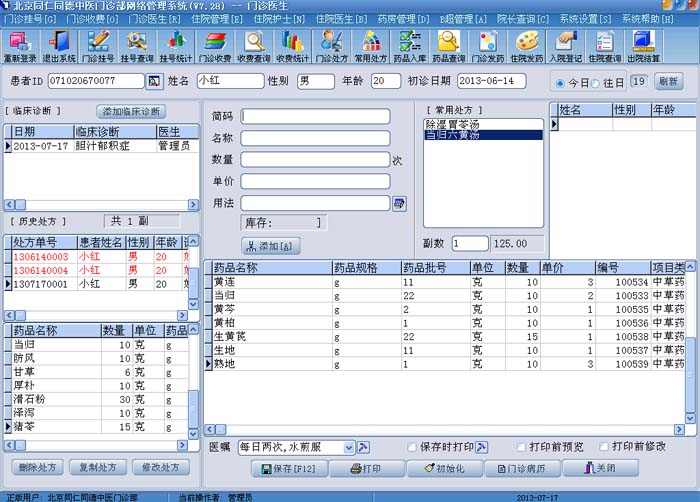Click the 保存[F12] button

[289, 469]
